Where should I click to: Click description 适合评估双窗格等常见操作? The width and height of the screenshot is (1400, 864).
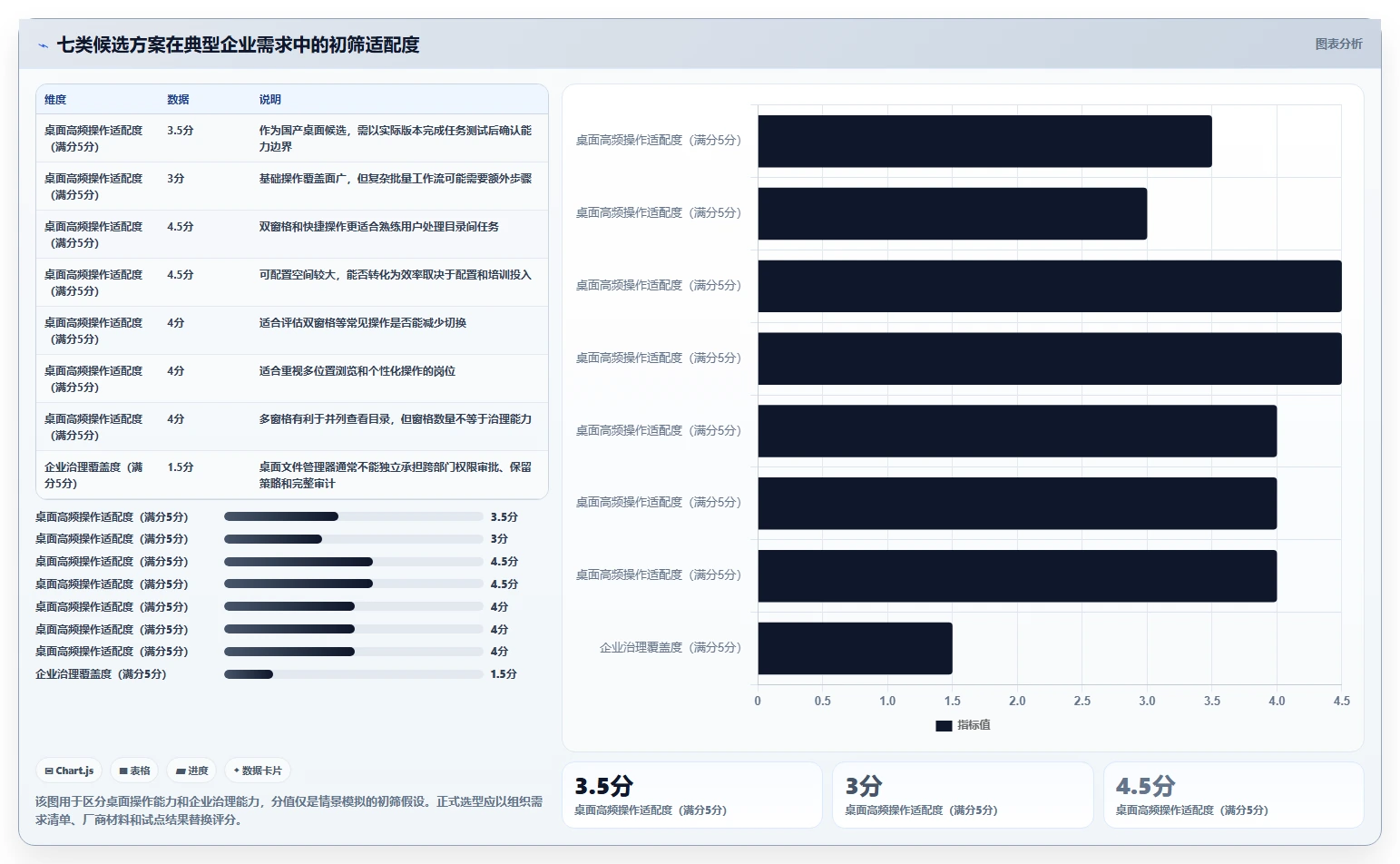pos(363,323)
